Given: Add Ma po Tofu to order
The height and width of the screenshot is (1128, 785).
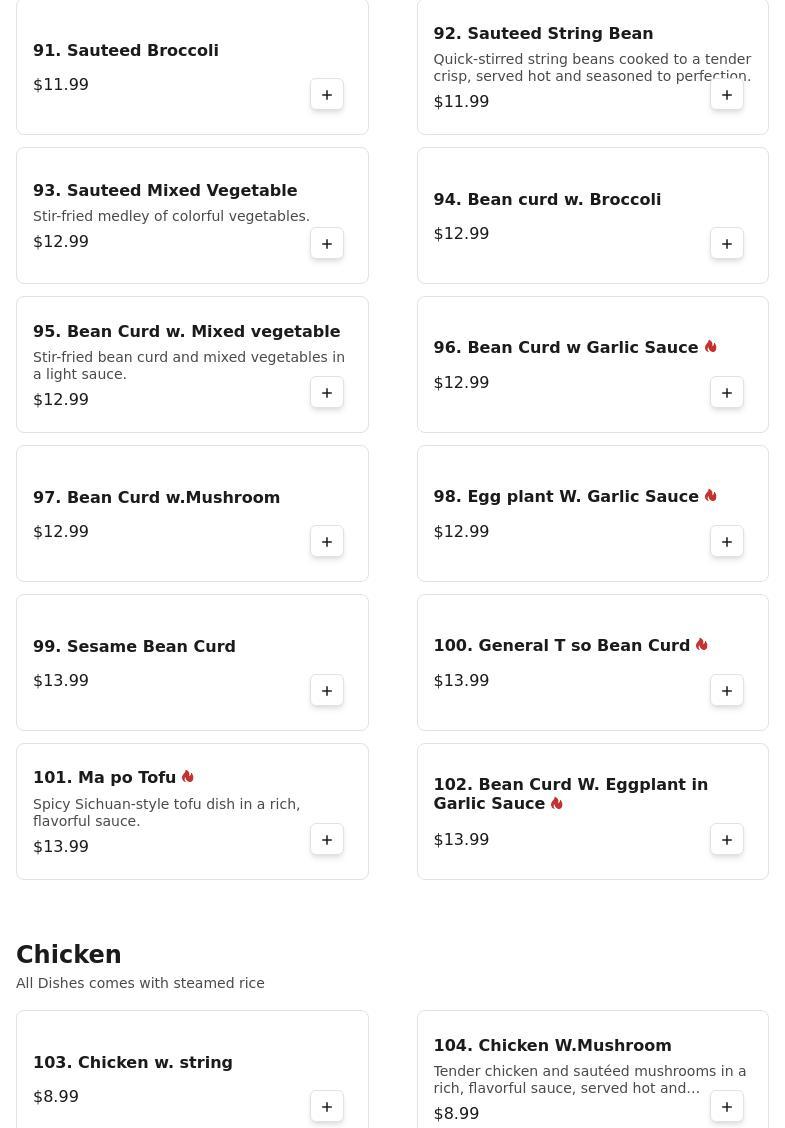Looking at the screenshot, I should [x=327, y=840].
